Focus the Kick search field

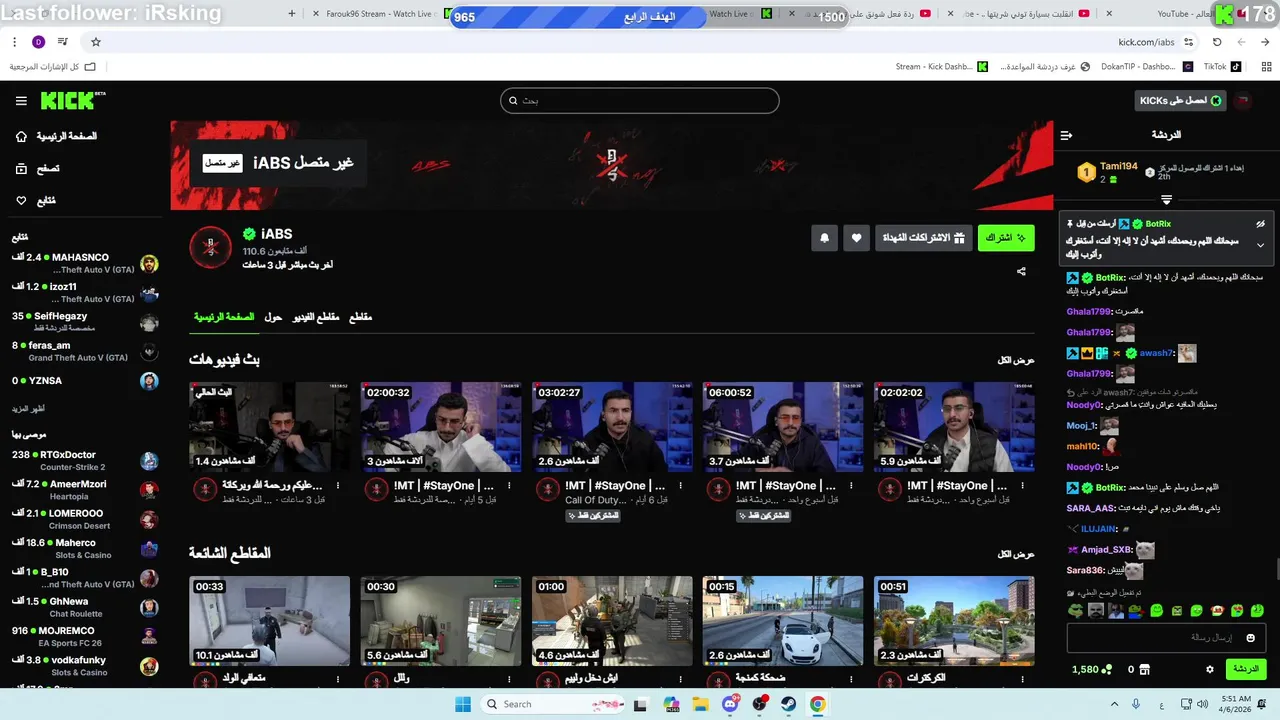point(640,100)
